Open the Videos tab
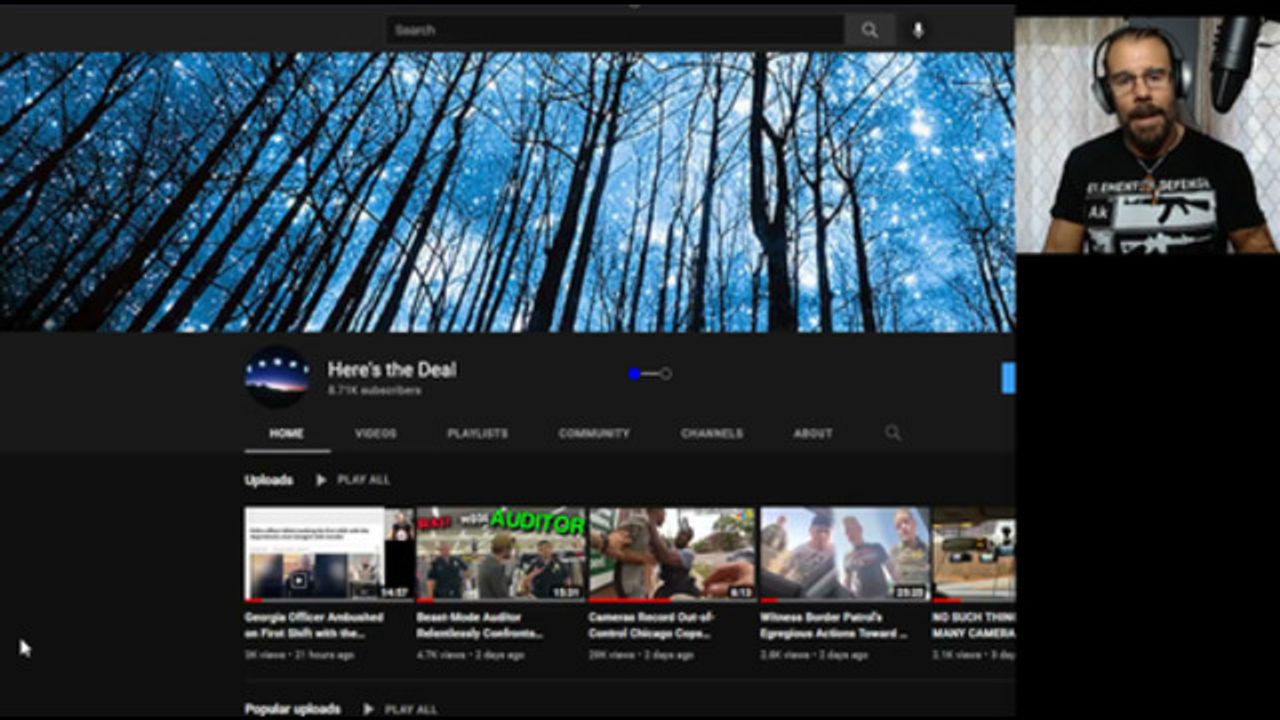Viewport: 1280px width, 720px height. (376, 433)
